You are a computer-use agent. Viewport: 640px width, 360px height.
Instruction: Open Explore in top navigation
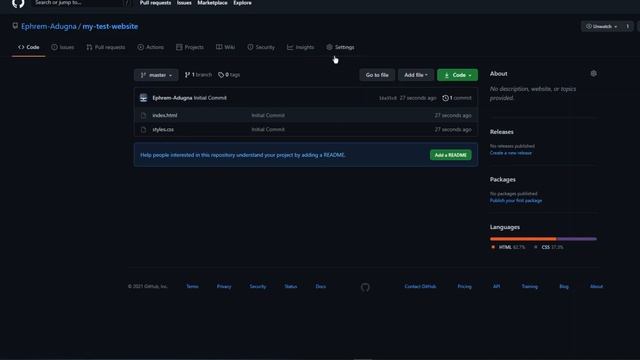(x=242, y=3)
